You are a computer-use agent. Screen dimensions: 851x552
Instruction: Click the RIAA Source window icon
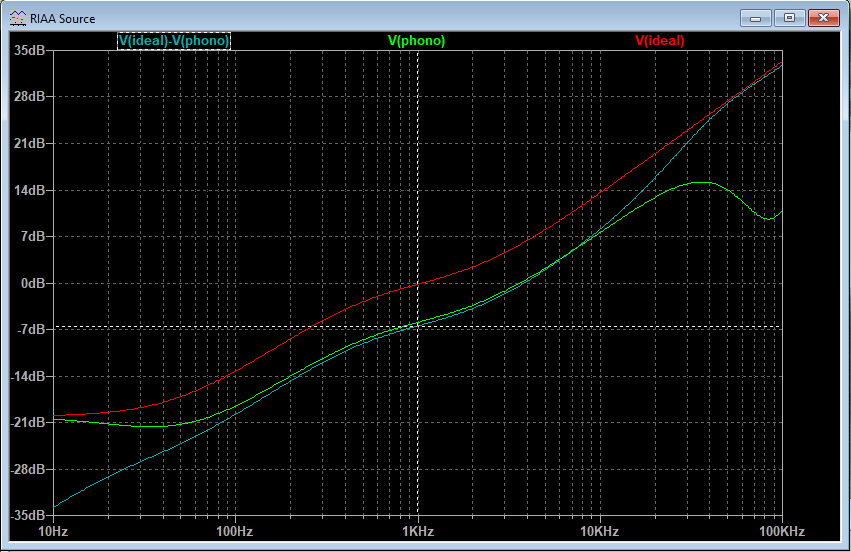coord(17,18)
